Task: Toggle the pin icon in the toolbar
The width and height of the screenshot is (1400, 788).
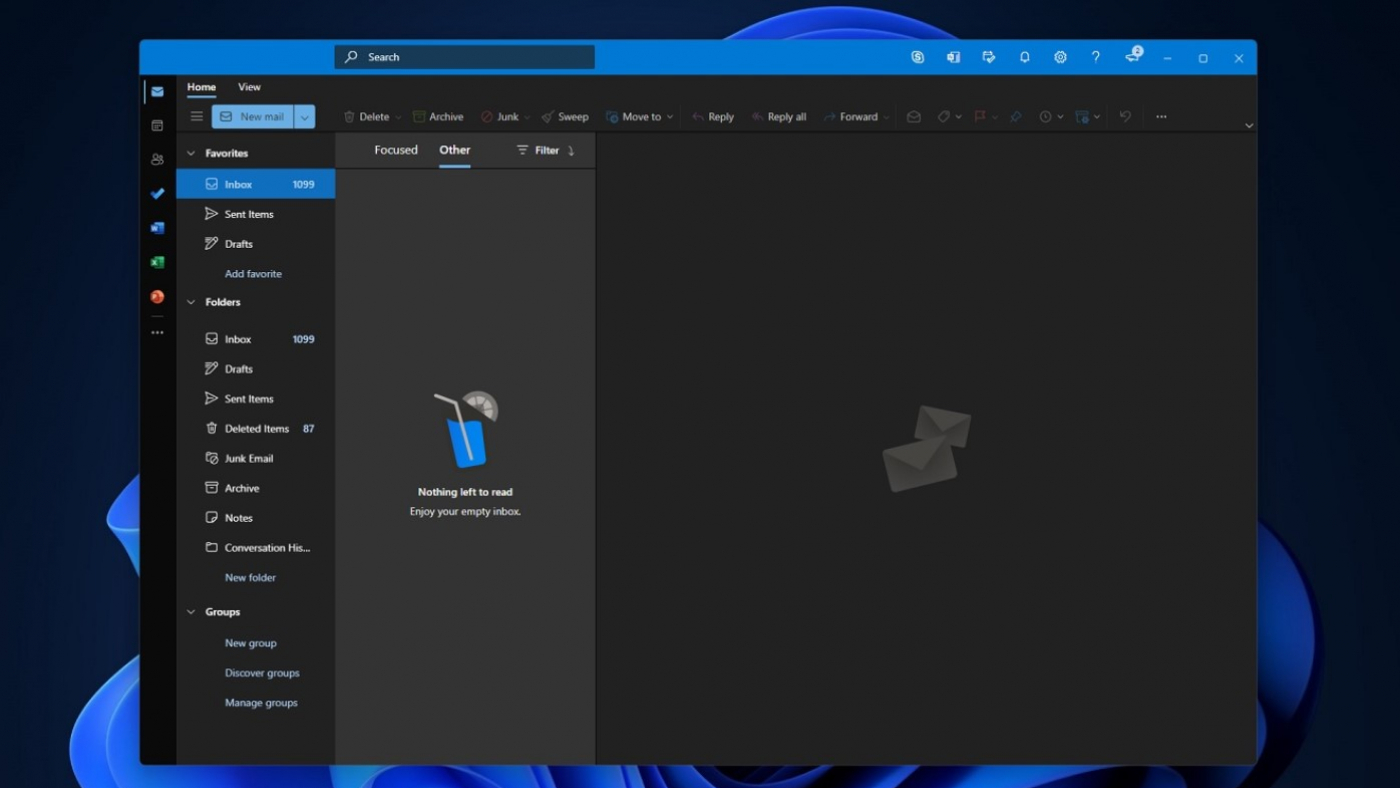Action: [x=1016, y=117]
